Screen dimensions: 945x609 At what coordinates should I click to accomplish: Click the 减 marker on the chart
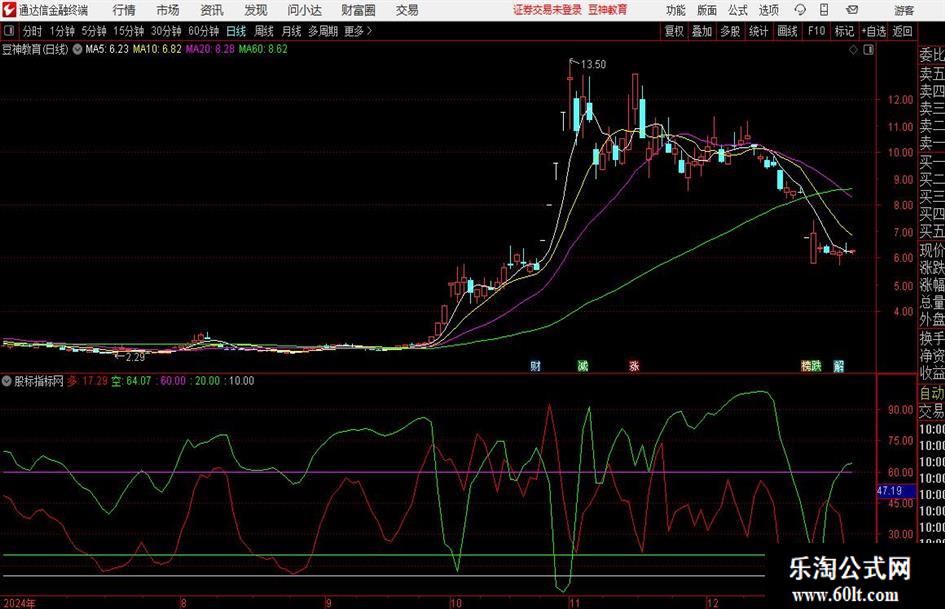(x=582, y=365)
